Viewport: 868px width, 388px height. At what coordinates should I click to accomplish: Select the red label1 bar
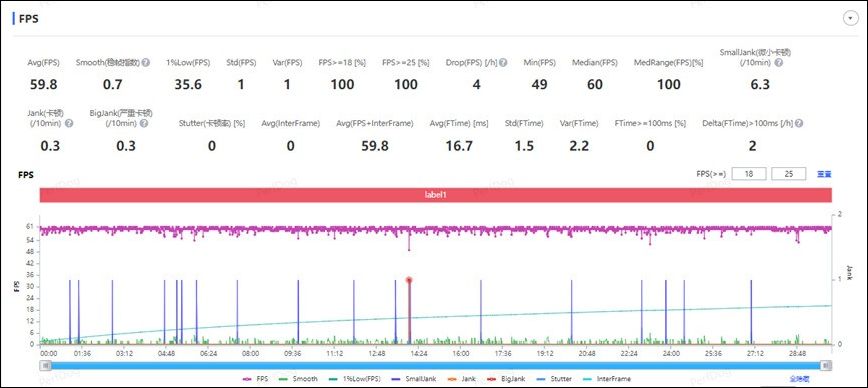pos(436,195)
